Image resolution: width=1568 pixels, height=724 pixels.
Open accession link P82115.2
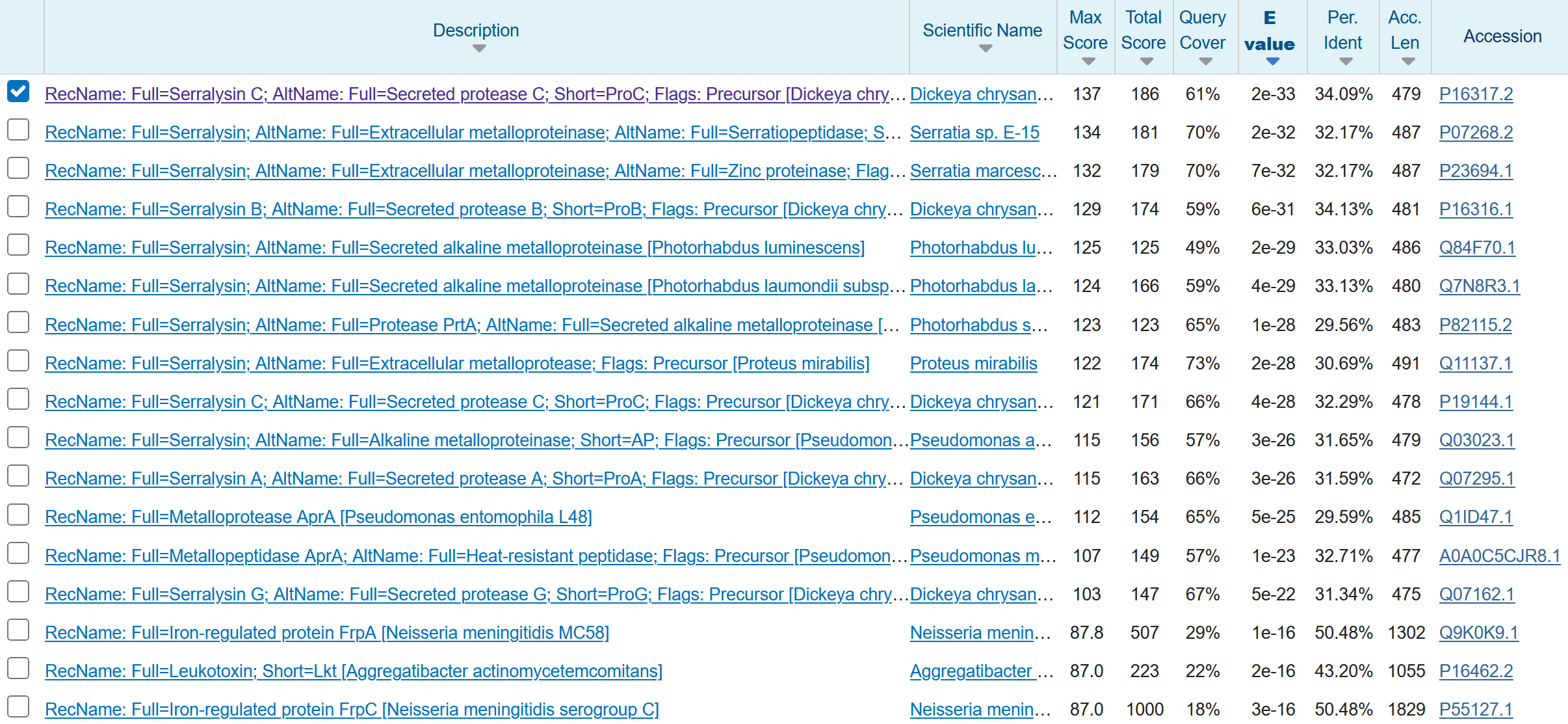1475,325
